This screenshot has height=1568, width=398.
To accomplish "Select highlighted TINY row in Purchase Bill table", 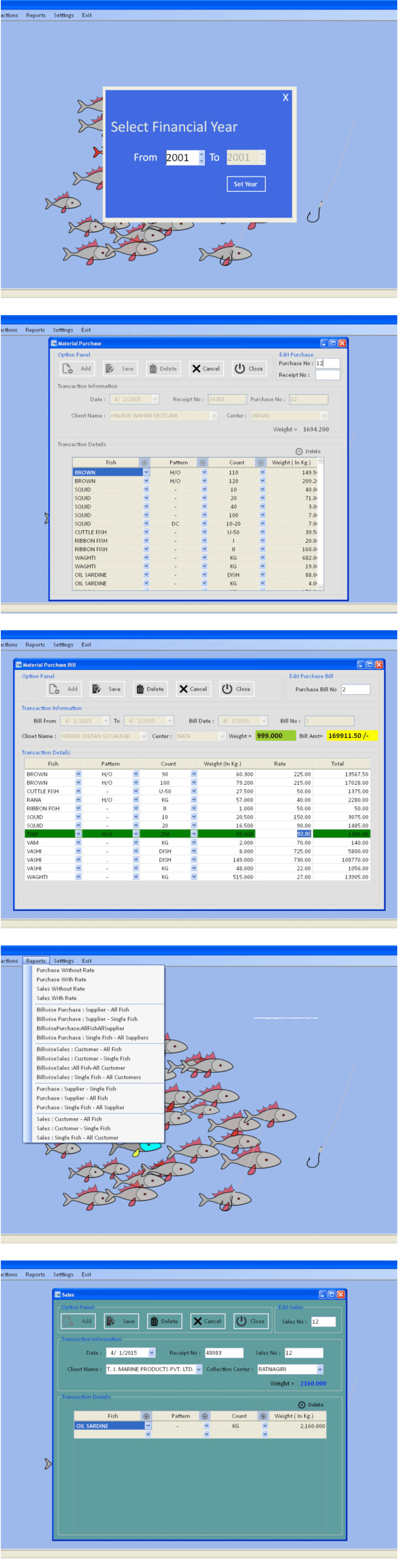I will (x=197, y=834).
